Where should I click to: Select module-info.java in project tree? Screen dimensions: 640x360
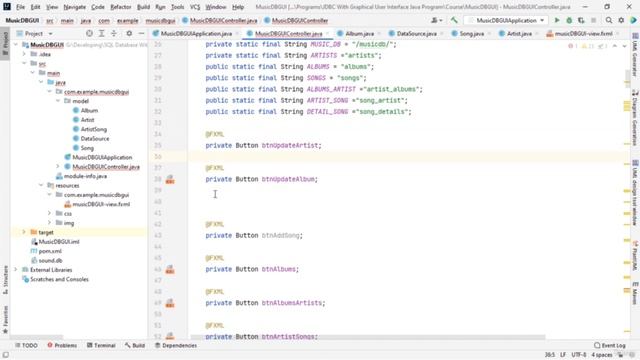[x=85, y=176]
